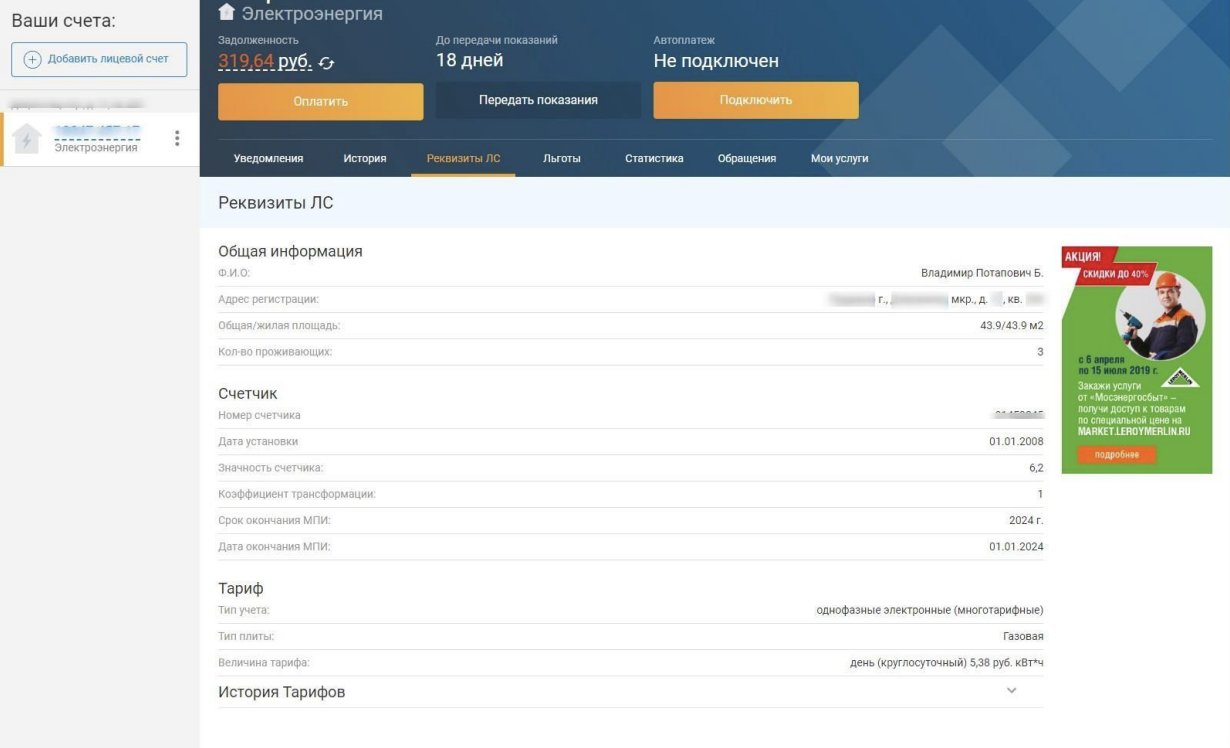Switch to the Обращения tab

[x=746, y=158]
